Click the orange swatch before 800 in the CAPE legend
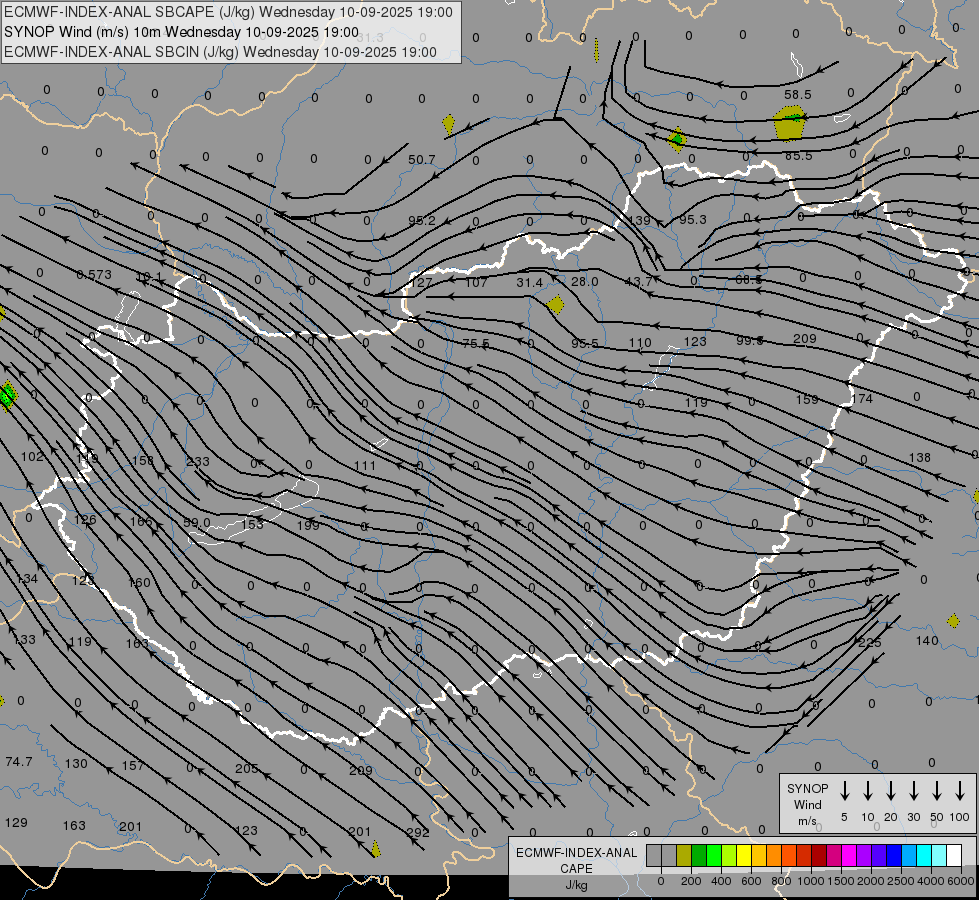 774,856
